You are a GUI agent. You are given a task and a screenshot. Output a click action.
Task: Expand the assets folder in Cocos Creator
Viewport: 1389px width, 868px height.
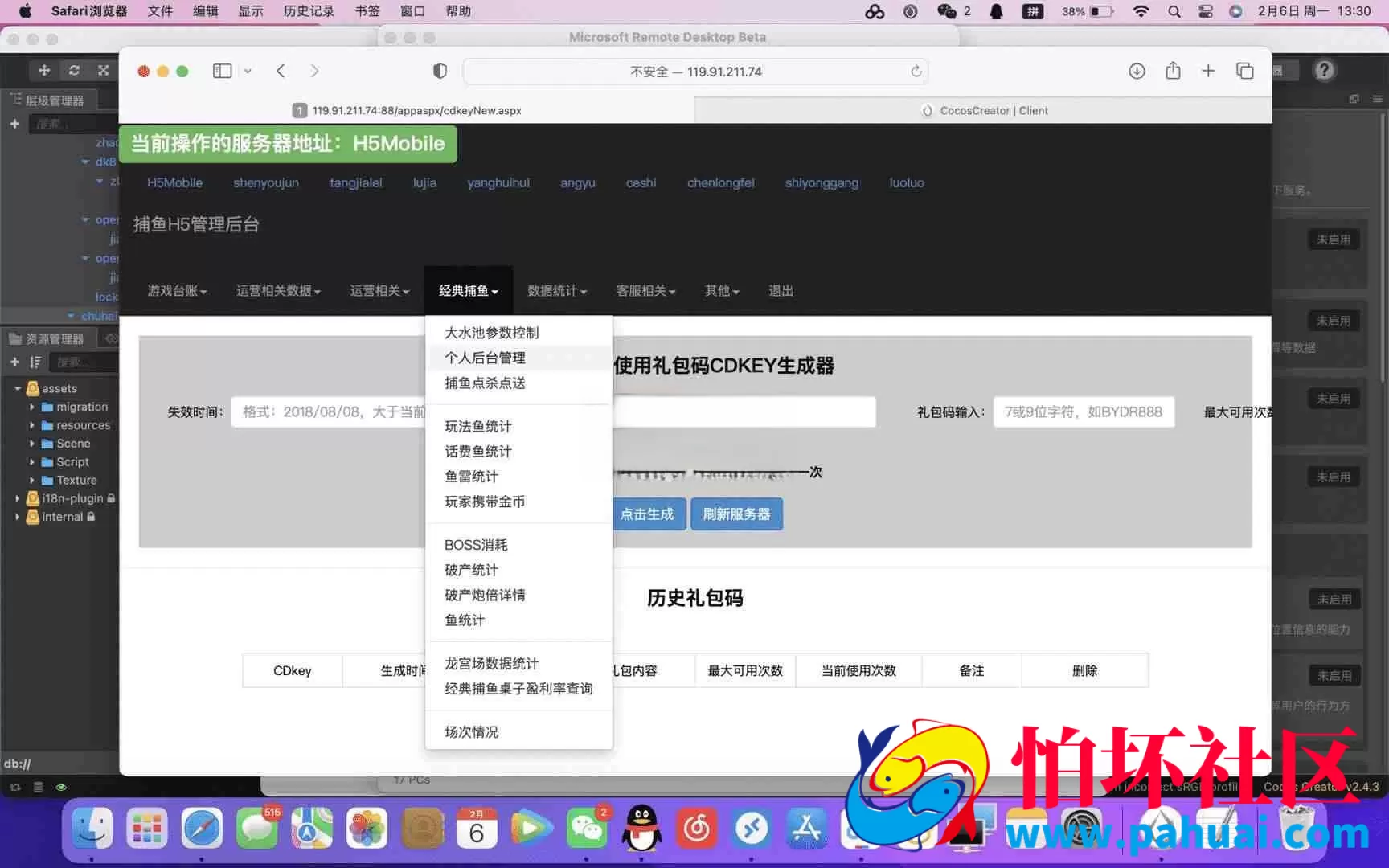(x=18, y=388)
